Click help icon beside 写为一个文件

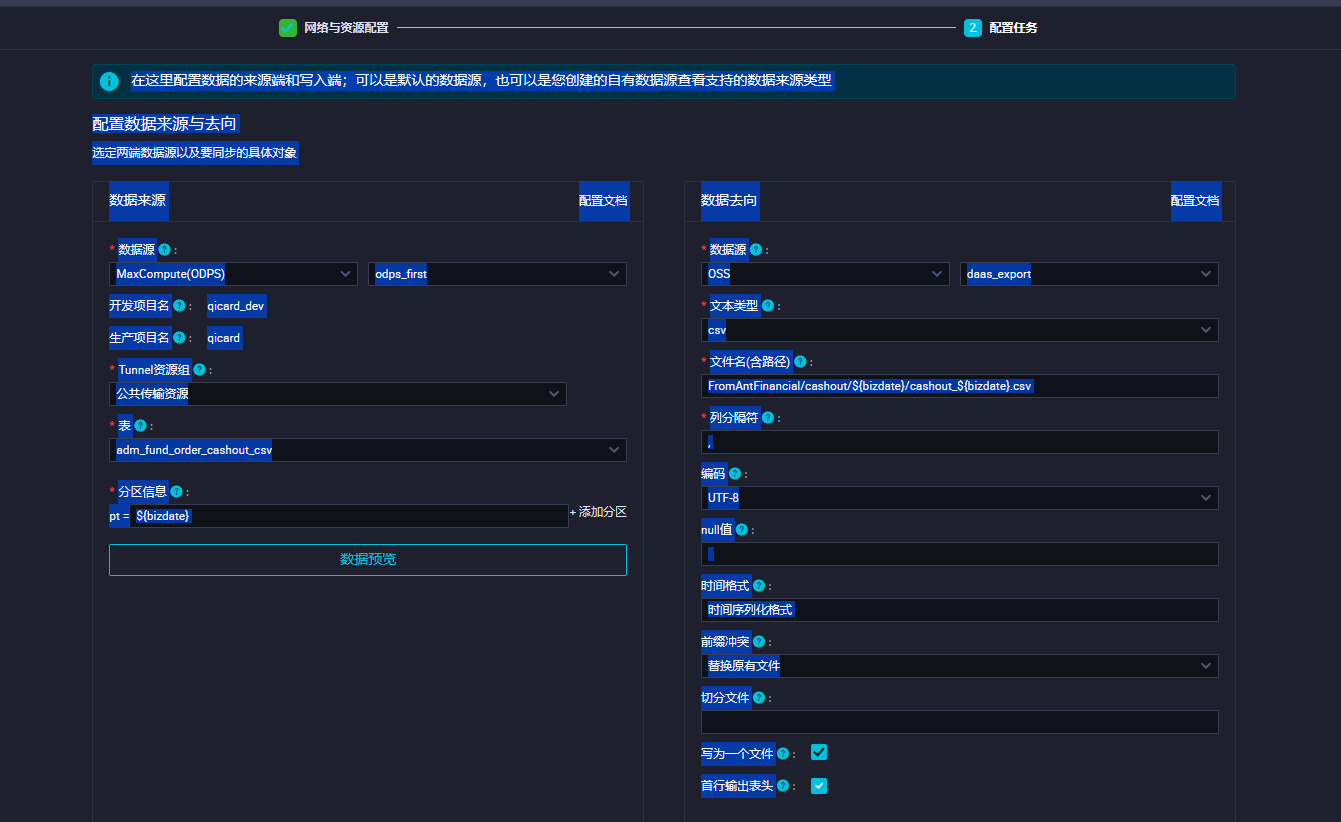coord(783,754)
